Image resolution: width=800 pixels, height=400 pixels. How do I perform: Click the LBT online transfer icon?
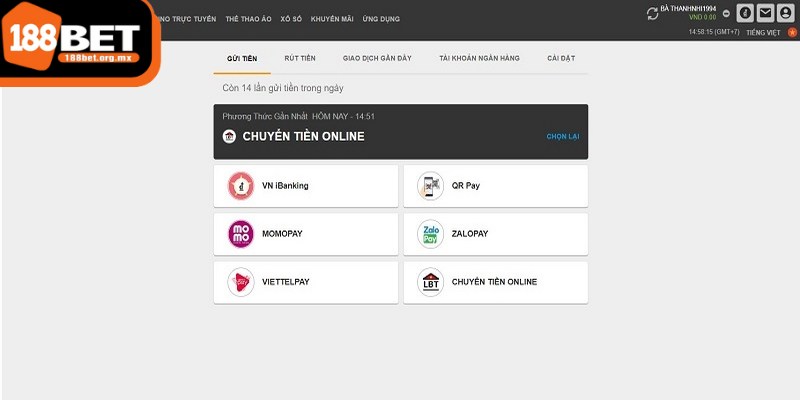[x=430, y=282]
